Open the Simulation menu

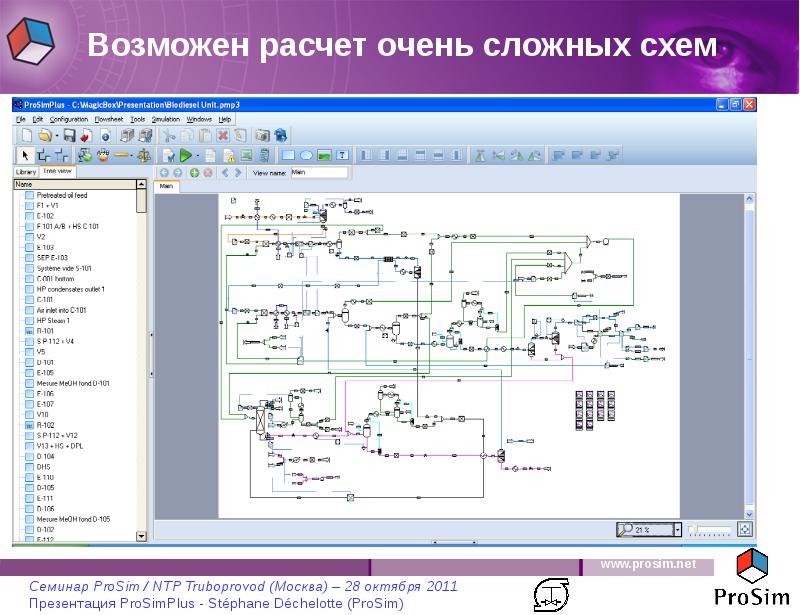(x=164, y=118)
